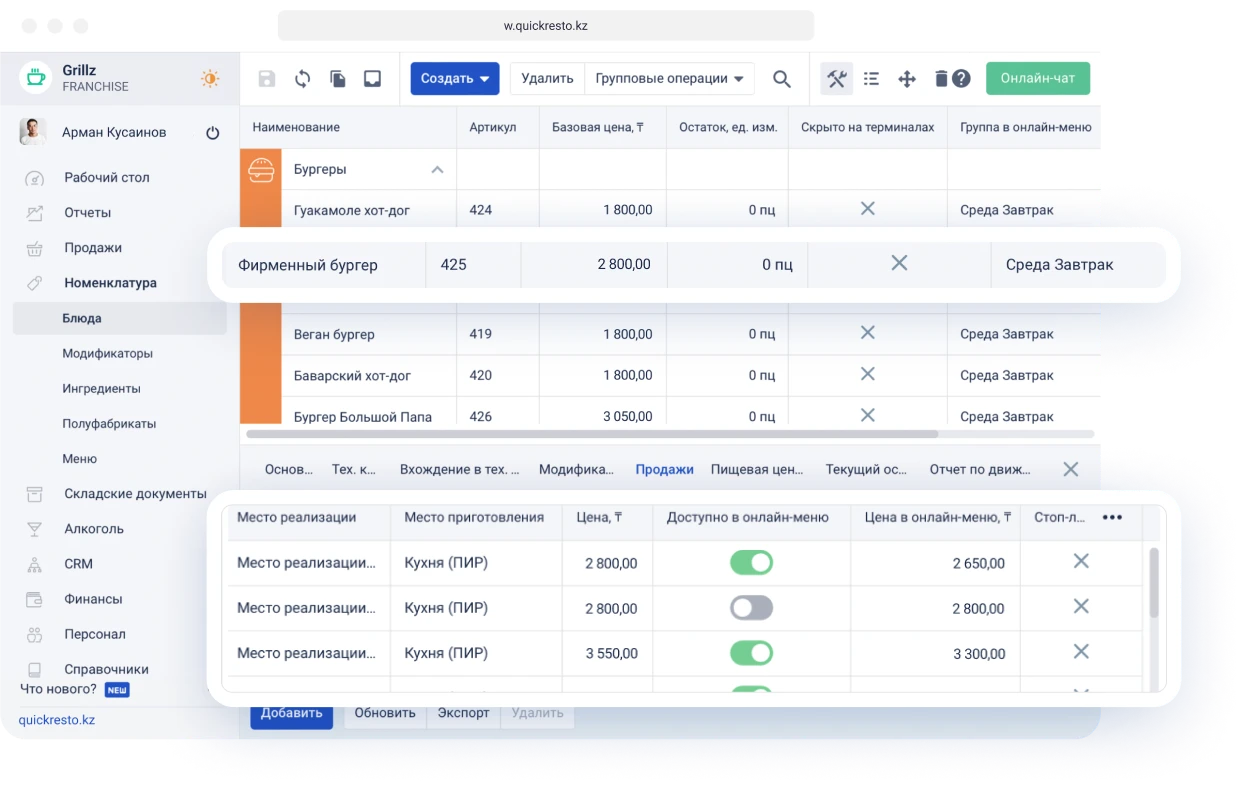Click the trash bin icon in toolbar
This screenshot has height=790, width=1249.
click(940, 79)
